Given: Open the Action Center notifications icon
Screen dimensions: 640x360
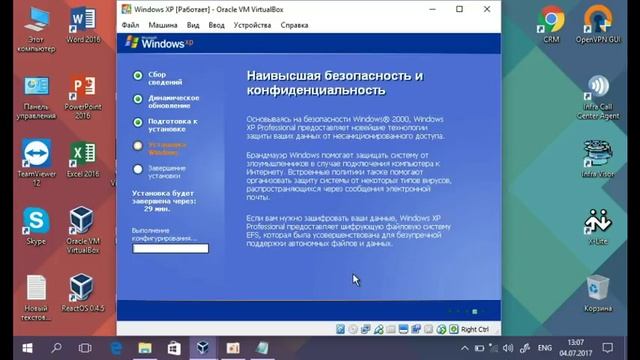Looking at the screenshot, I should 608,348.
